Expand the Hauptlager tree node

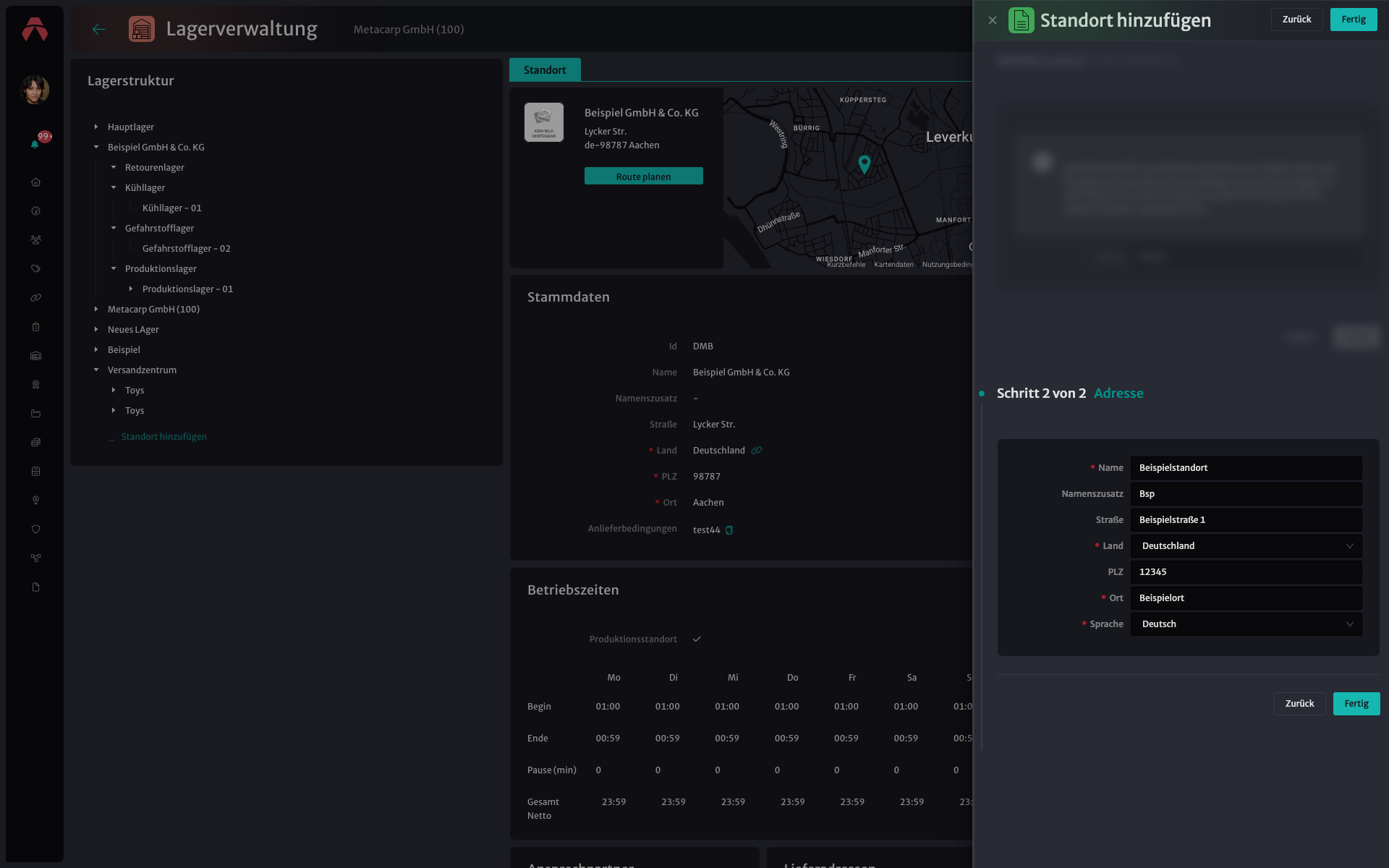[x=96, y=127]
